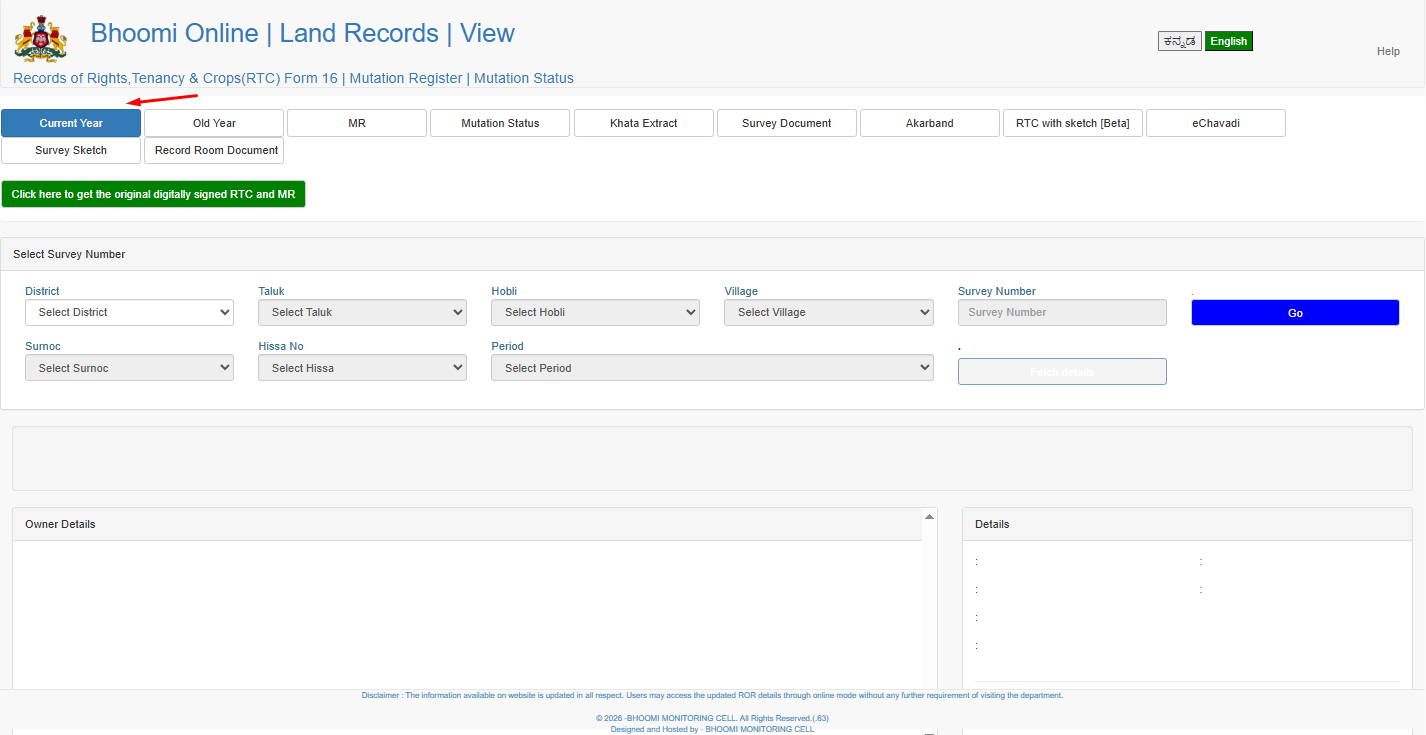Click the Hobli field label
The height and width of the screenshot is (735, 1426).
[x=504, y=291]
